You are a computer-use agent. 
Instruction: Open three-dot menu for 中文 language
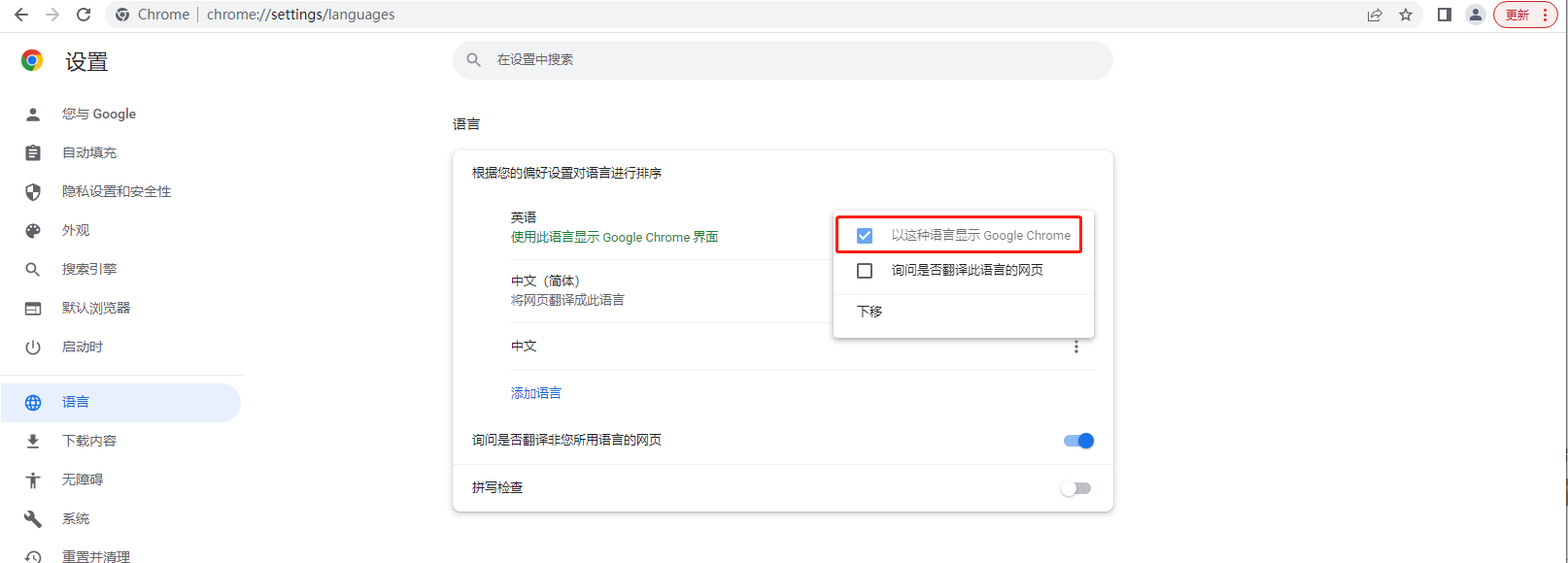coord(1075,347)
